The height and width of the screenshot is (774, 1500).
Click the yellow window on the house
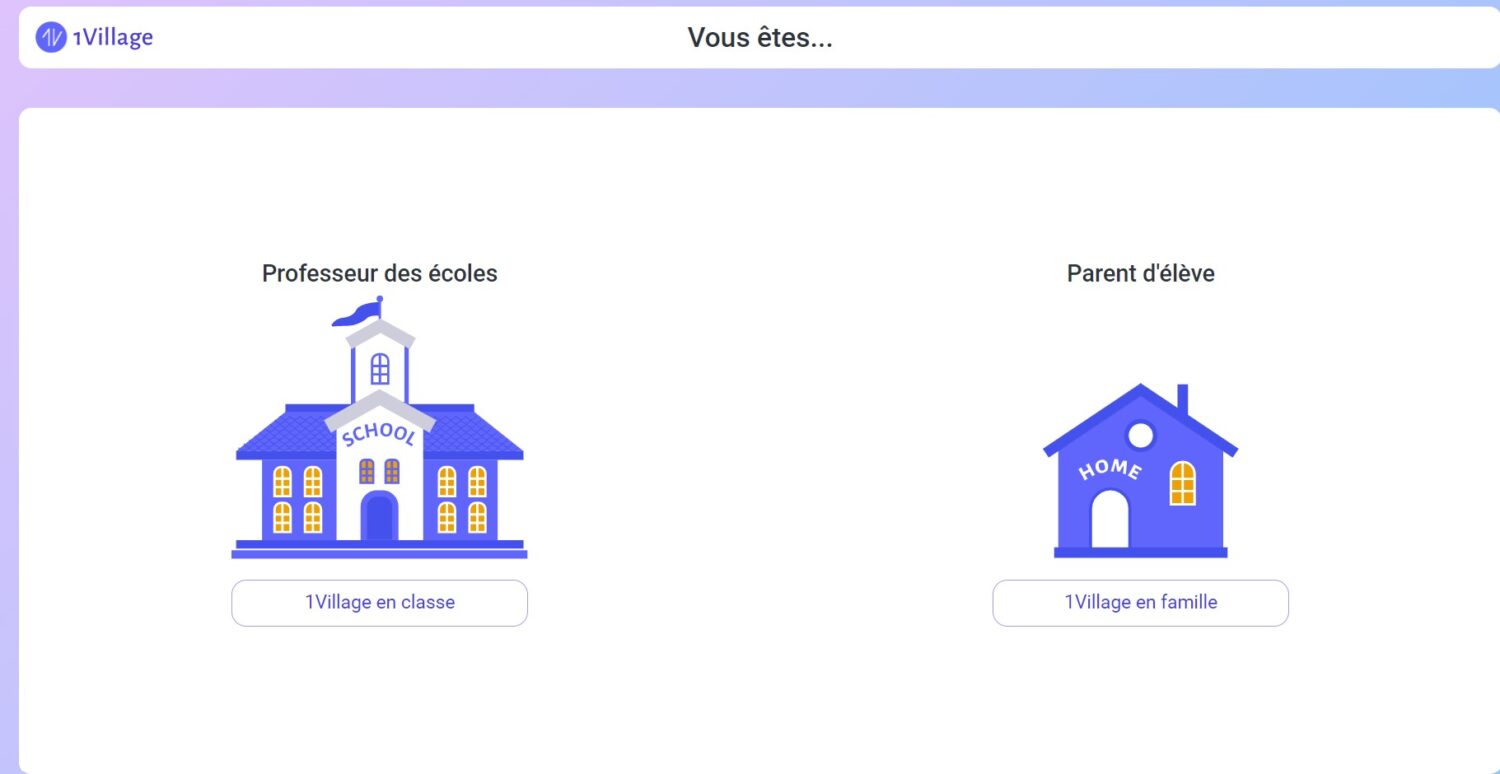[1183, 483]
